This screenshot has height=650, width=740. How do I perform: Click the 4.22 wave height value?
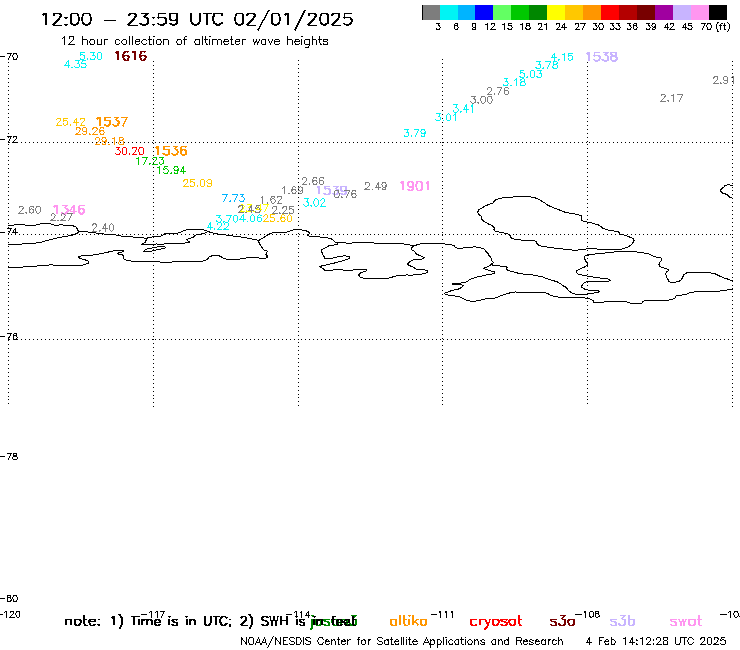click(x=218, y=226)
